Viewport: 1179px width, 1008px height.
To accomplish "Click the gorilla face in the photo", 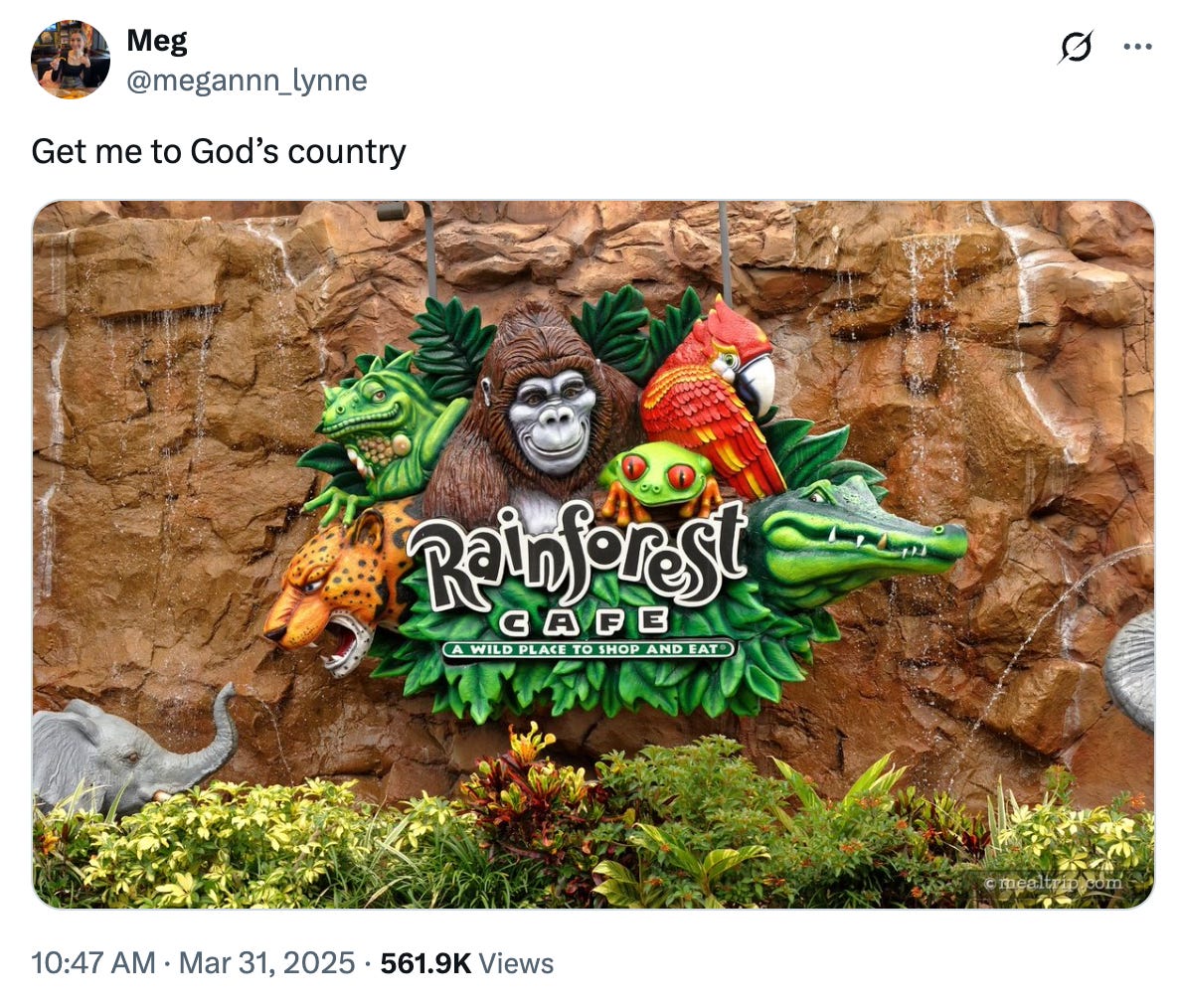I will [x=552, y=421].
